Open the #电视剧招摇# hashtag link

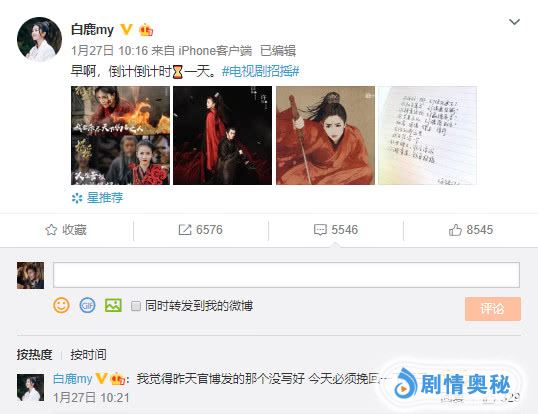(x=261, y=71)
